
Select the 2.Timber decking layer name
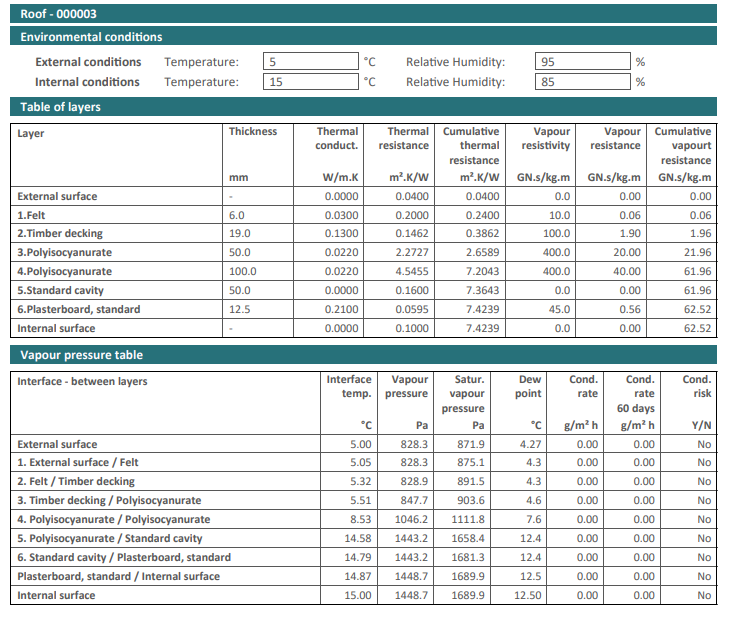click(x=60, y=234)
